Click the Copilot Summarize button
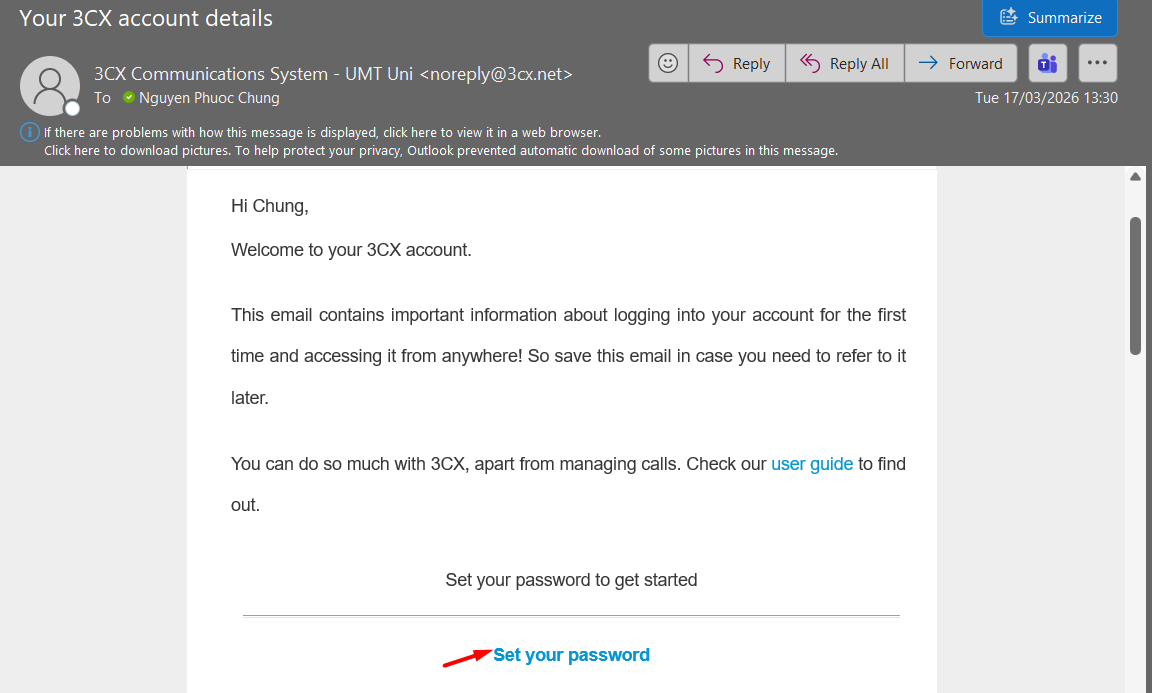 click(x=1050, y=17)
